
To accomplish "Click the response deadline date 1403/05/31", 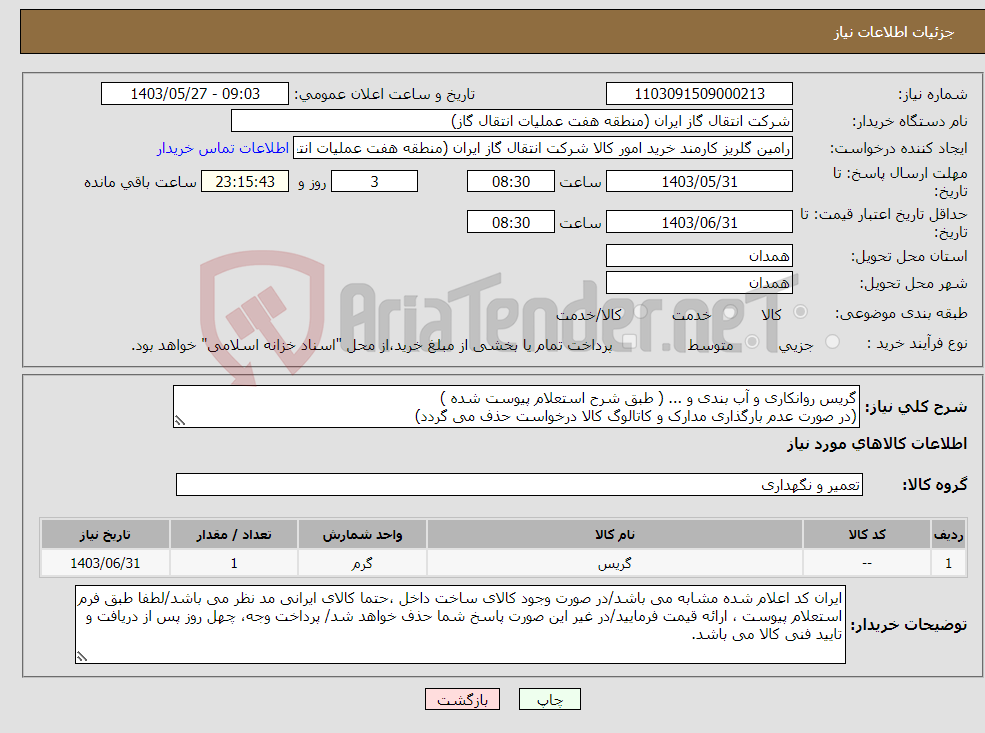I will (x=699, y=182).
